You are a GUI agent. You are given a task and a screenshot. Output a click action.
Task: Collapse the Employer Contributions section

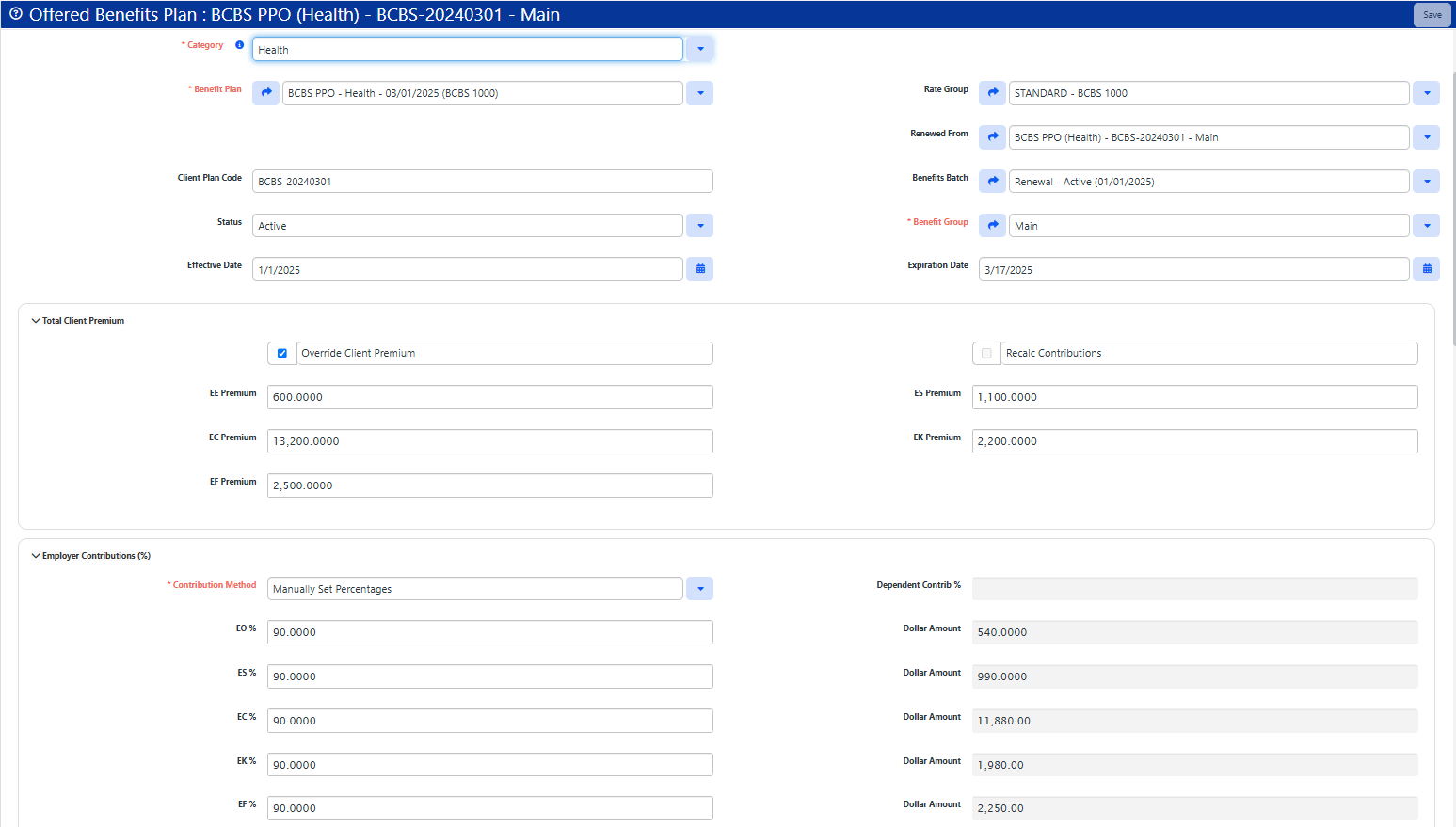(x=34, y=555)
